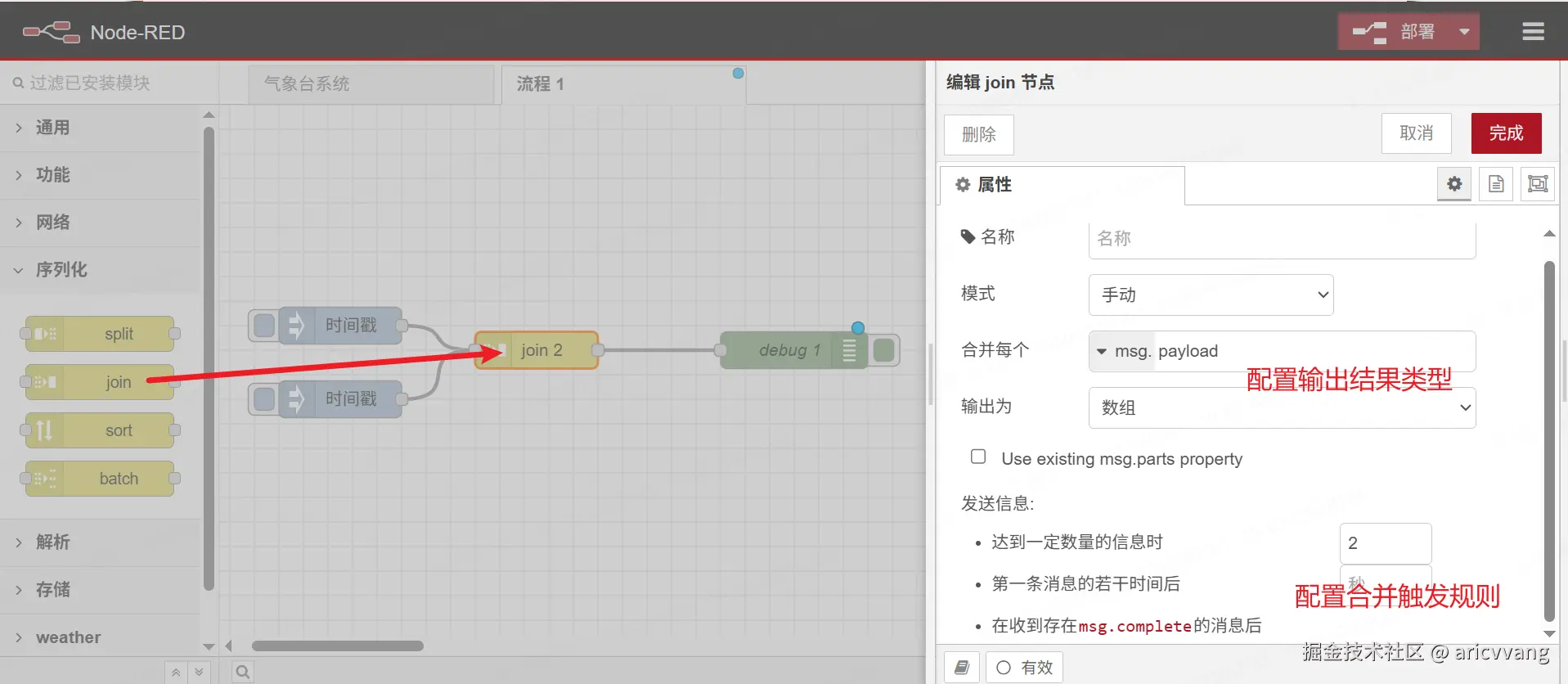
Task: Click the join 2 output port
Action: pos(598,350)
